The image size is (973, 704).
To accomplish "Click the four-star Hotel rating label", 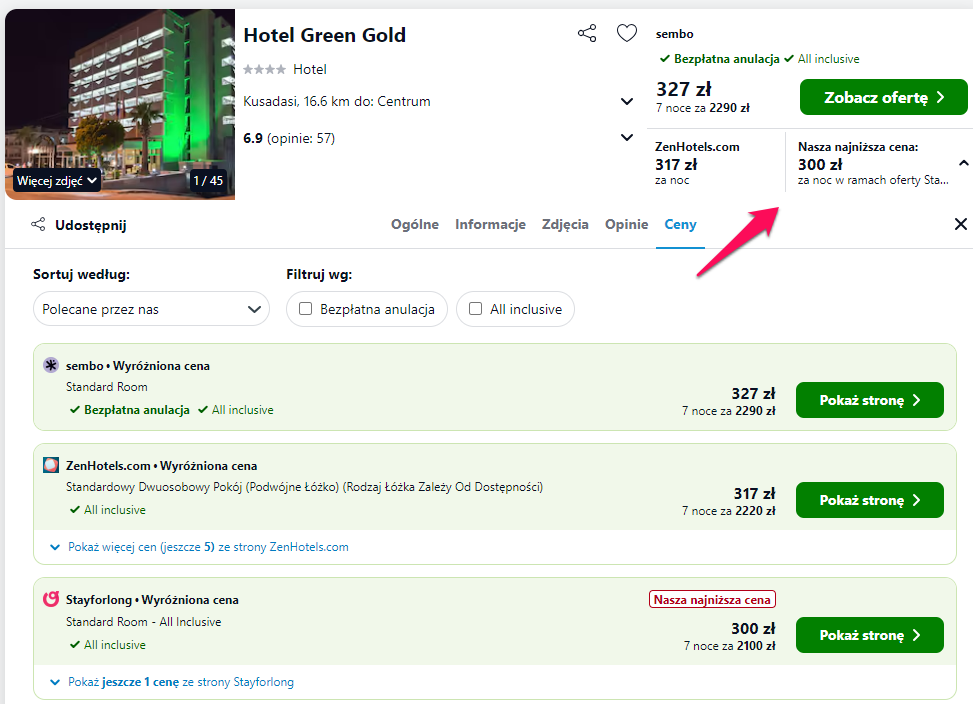I will pos(285,69).
